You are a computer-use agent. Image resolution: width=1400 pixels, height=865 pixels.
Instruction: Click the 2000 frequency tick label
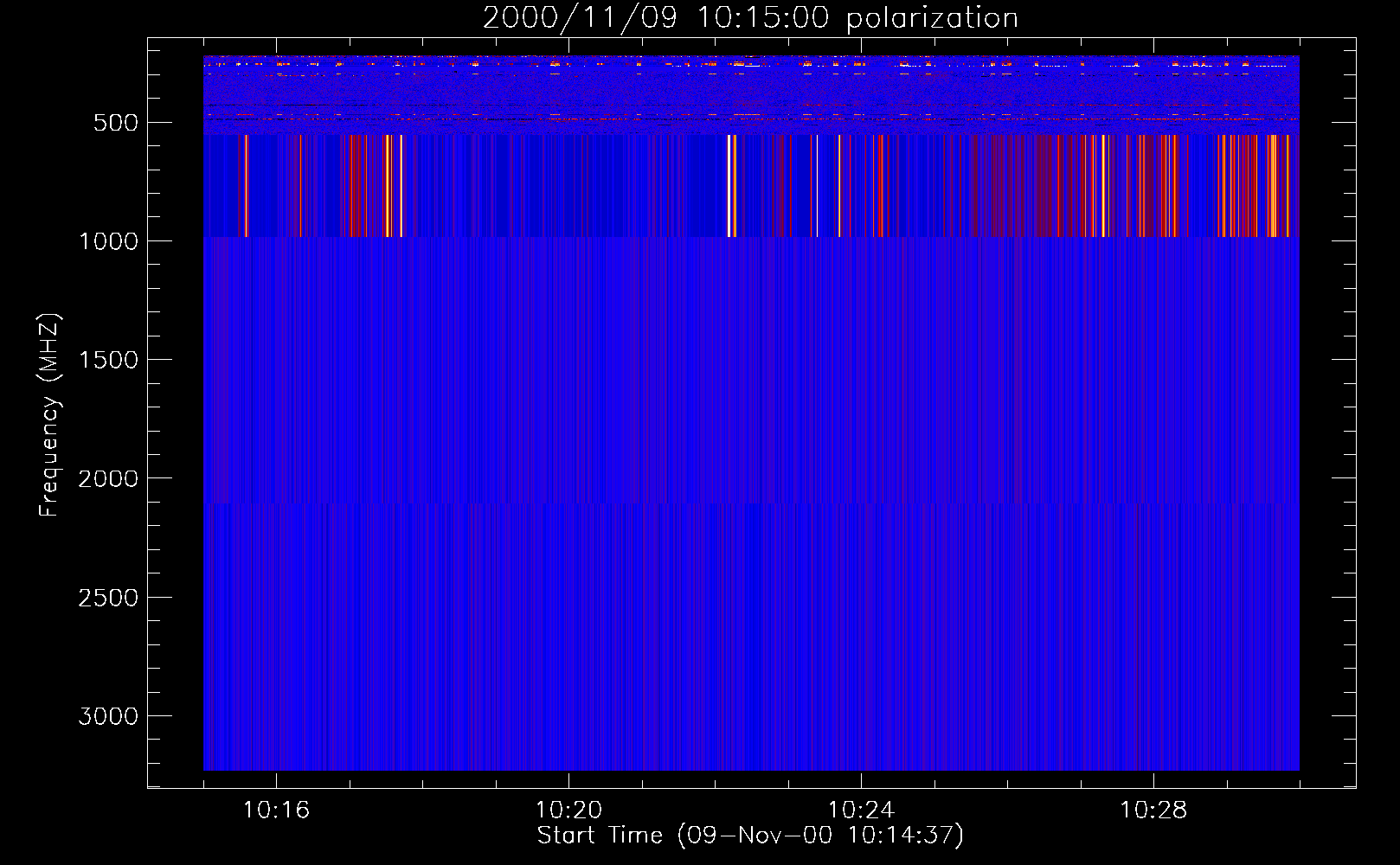pyautogui.click(x=108, y=479)
